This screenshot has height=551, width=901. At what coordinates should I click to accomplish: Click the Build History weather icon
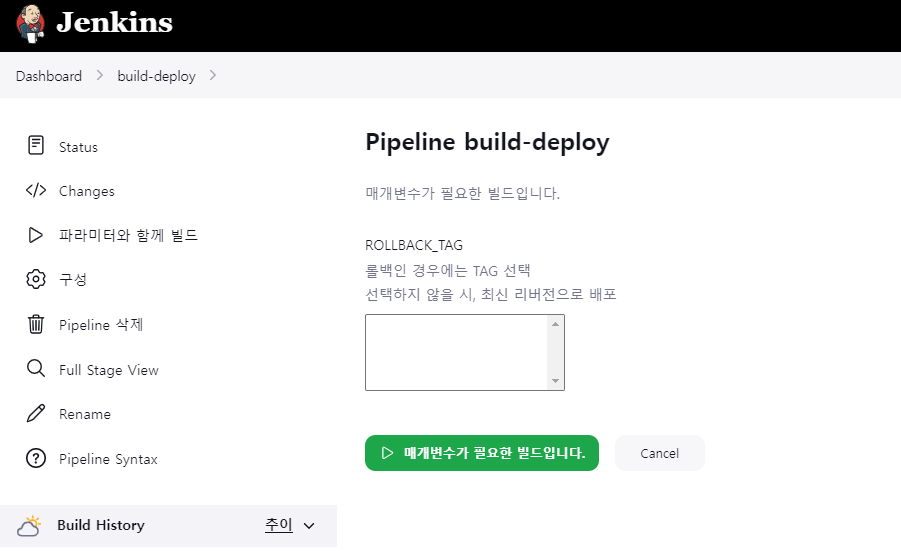point(29,526)
